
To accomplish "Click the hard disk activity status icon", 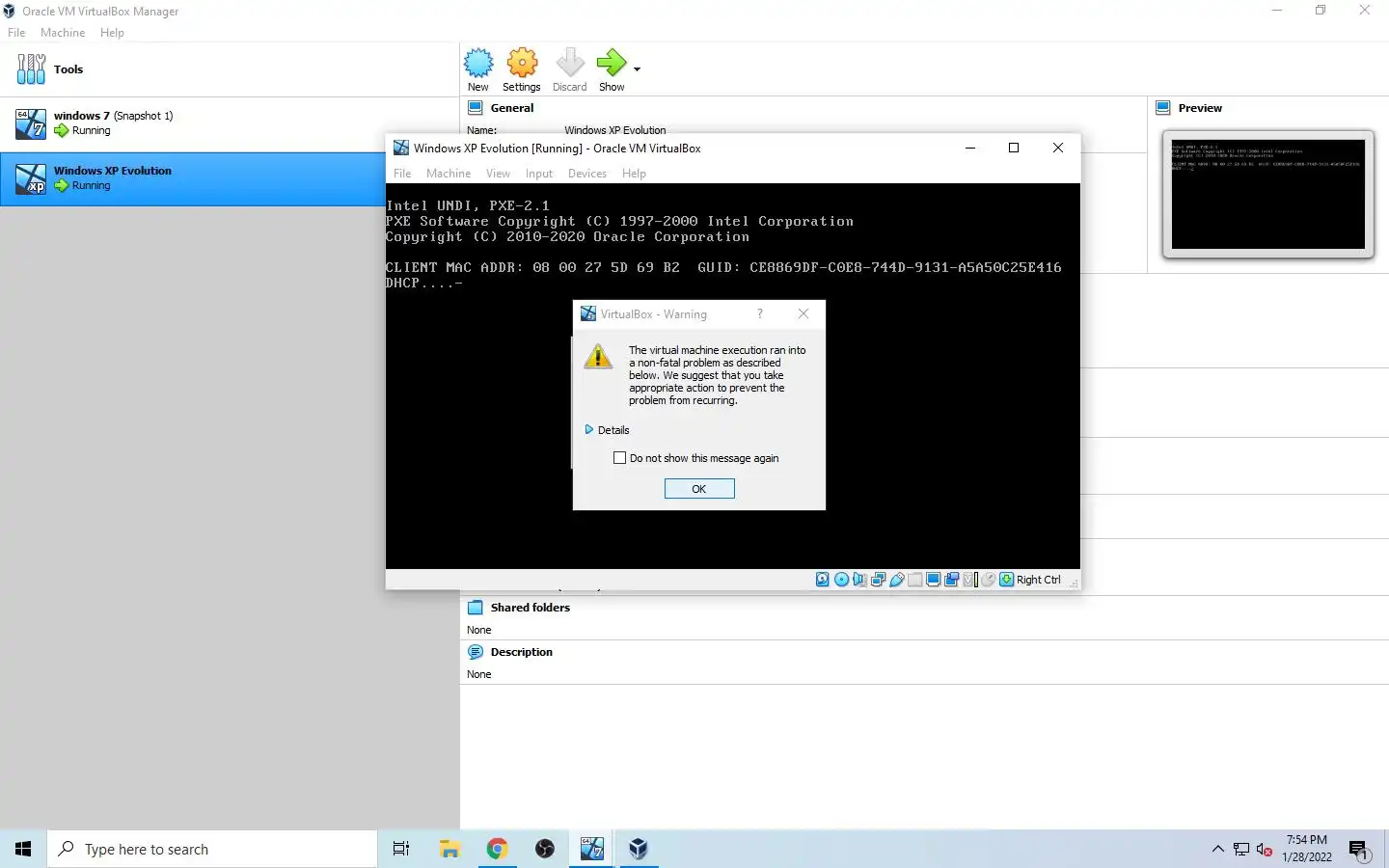I will 823,580.
